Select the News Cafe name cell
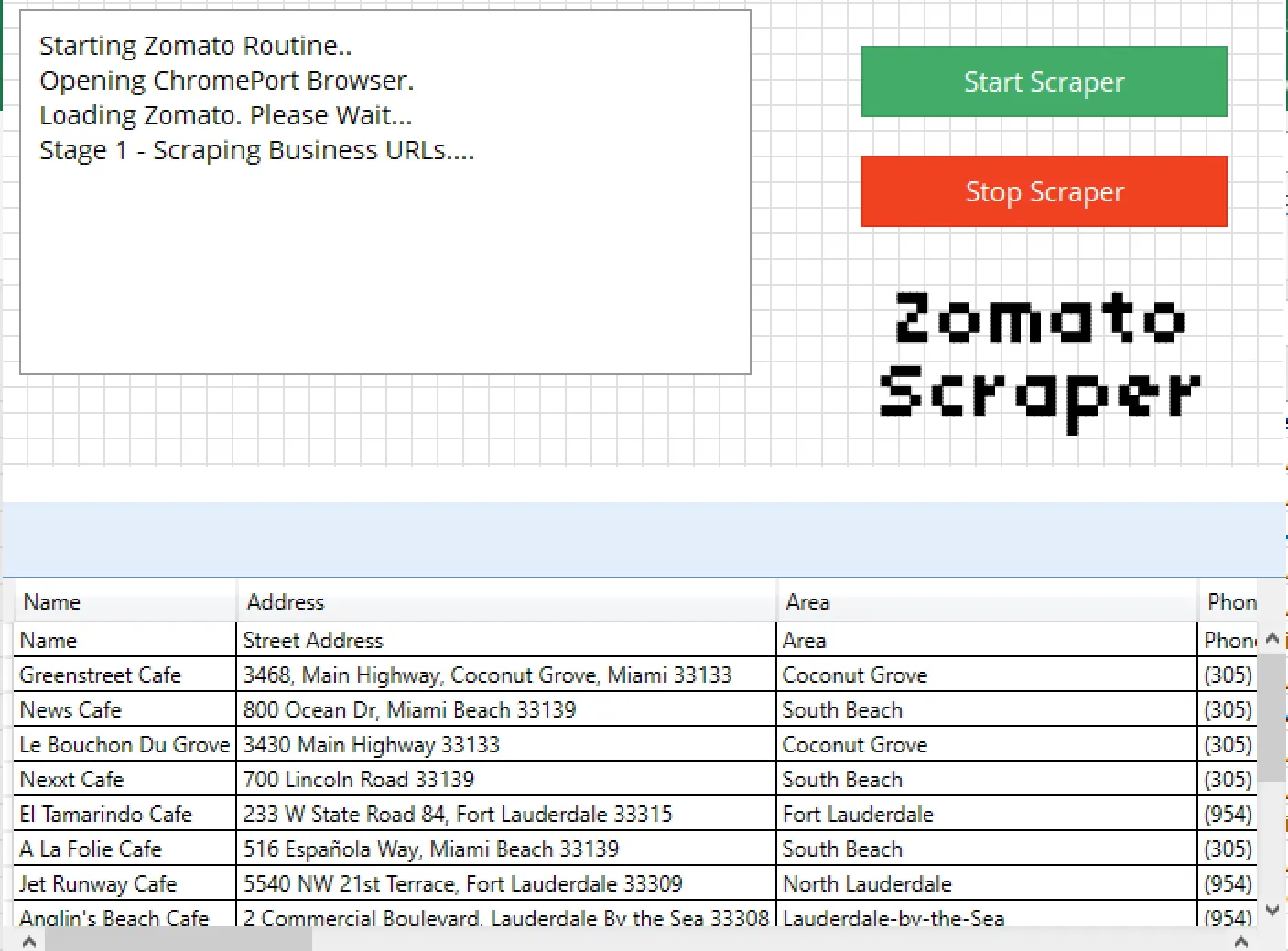 [125, 709]
